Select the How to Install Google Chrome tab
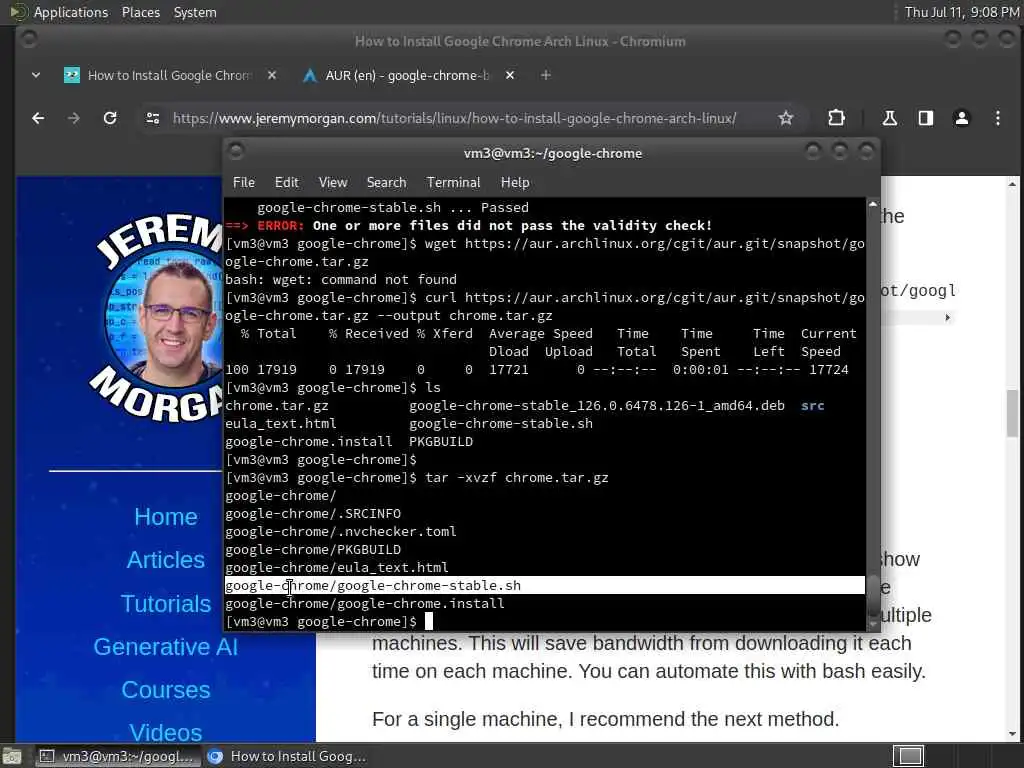1024x768 pixels. (x=168, y=76)
